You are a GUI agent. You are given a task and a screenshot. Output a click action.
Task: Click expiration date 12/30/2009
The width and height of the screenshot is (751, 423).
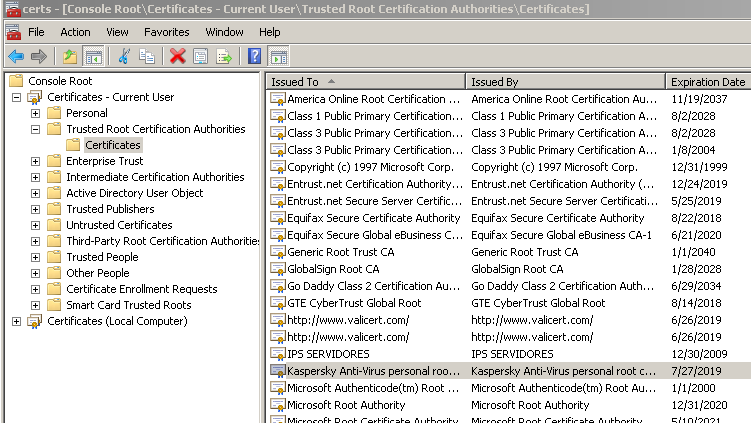(699, 354)
